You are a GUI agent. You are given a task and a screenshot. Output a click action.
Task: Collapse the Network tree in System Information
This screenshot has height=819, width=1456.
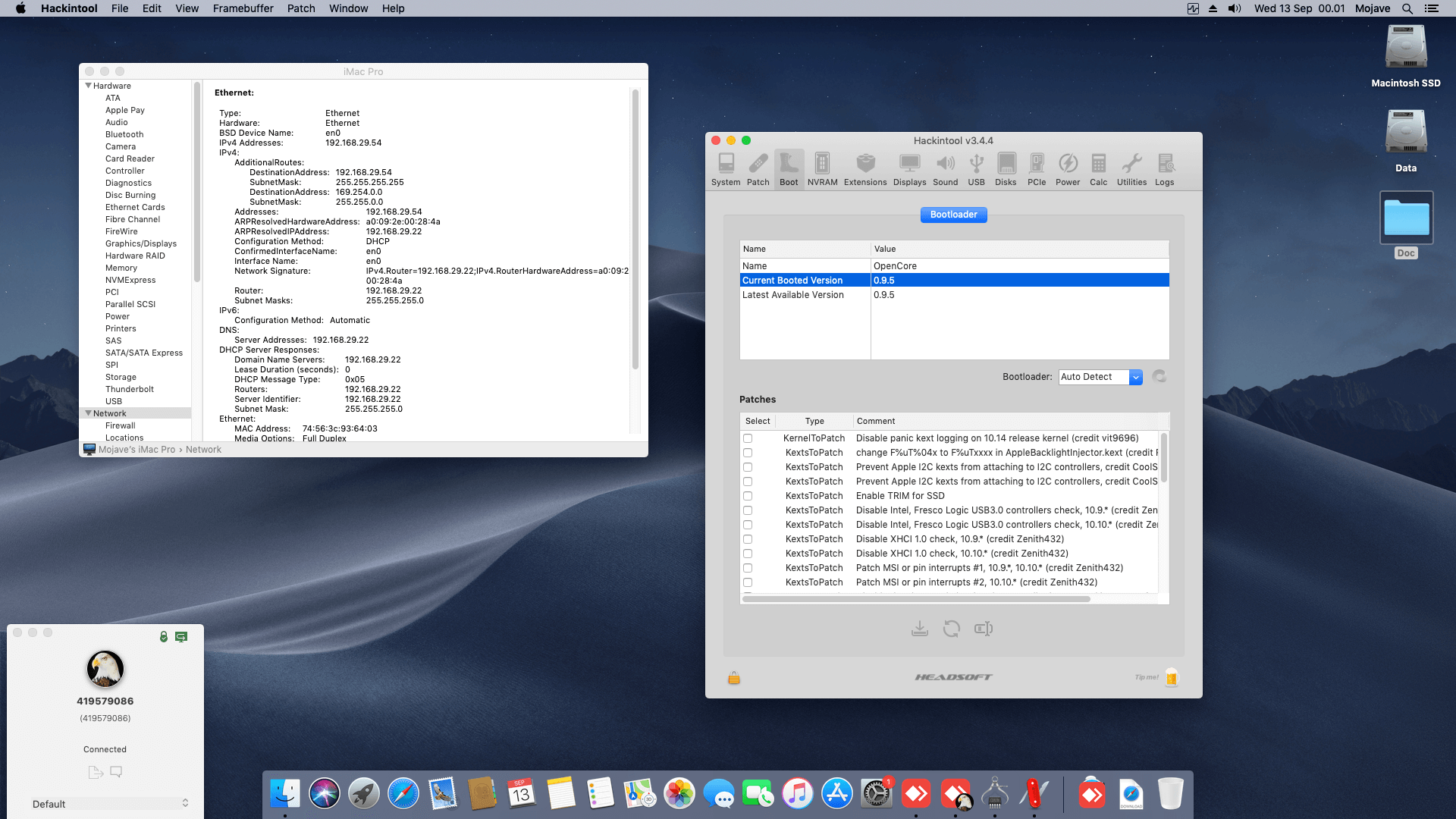coord(88,413)
